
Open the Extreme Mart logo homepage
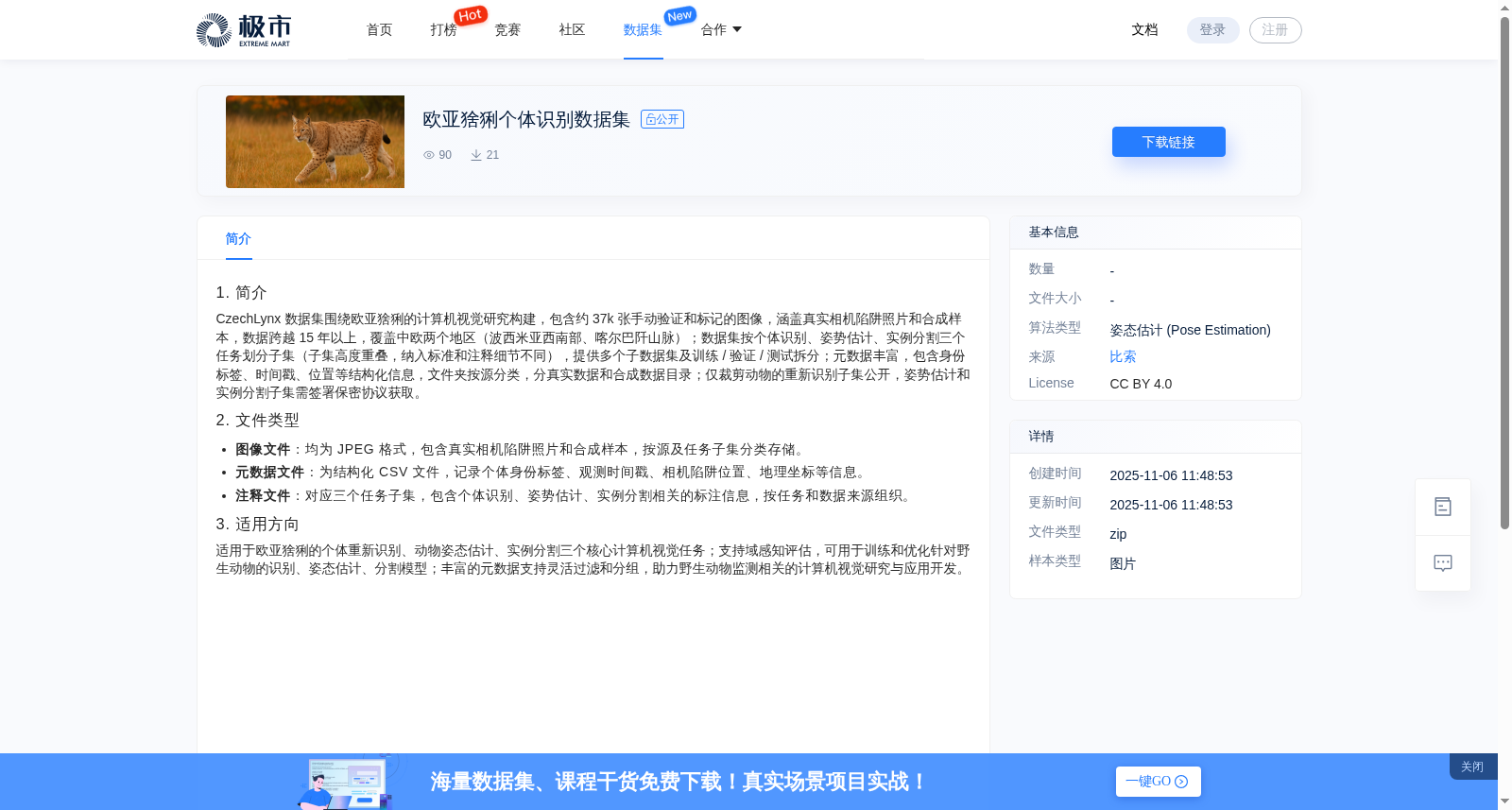(244, 30)
